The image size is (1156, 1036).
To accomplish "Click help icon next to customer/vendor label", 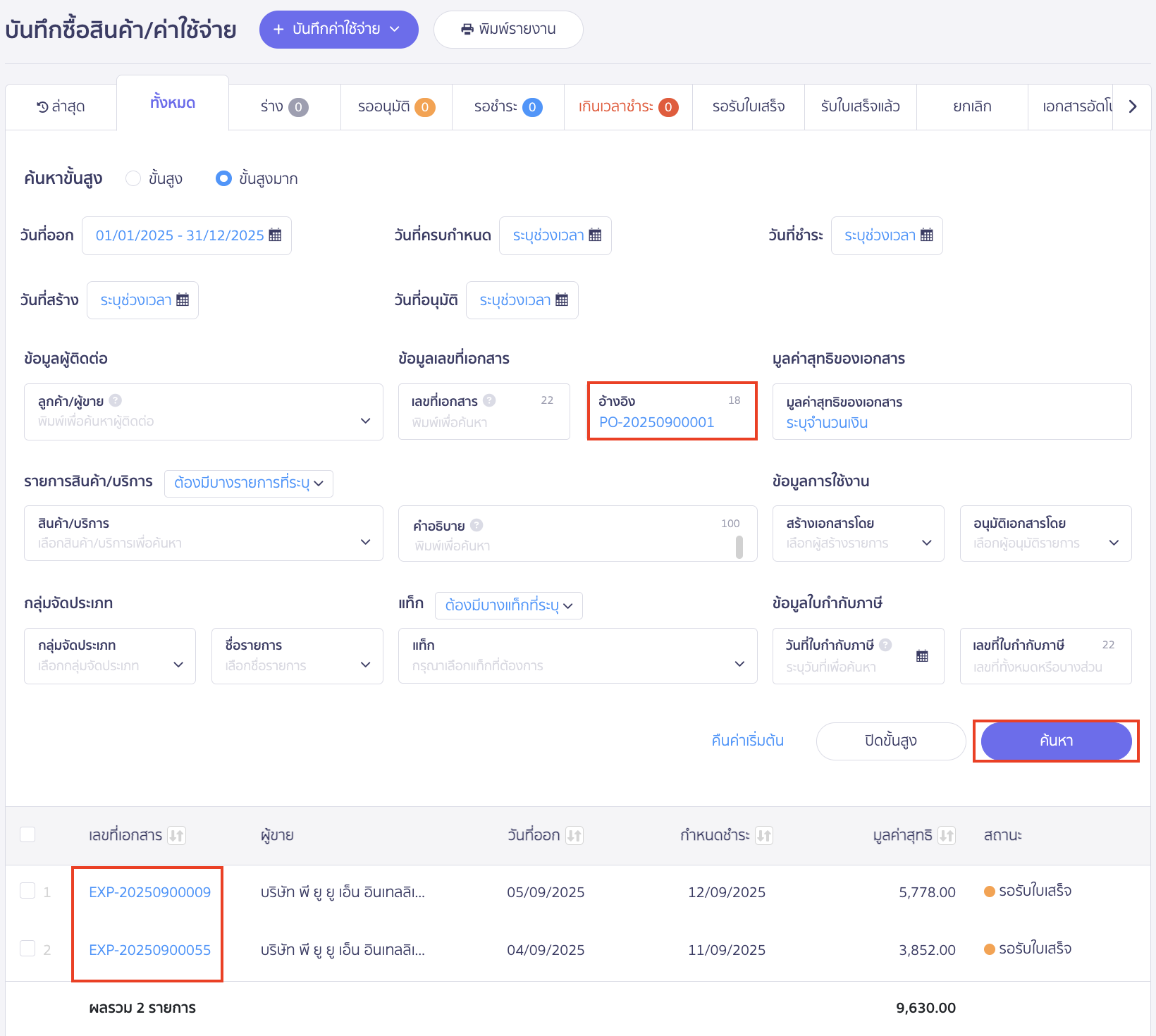I will click(116, 400).
